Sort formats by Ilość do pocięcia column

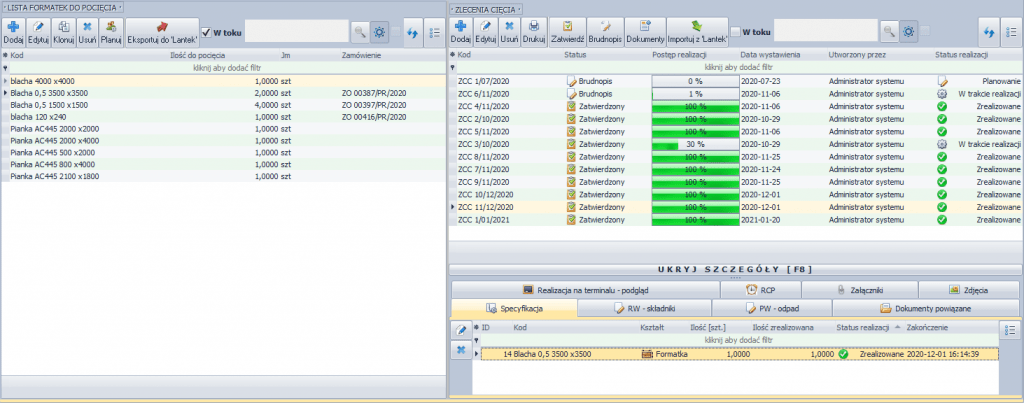pyautogui.click(x=197, y=56)
